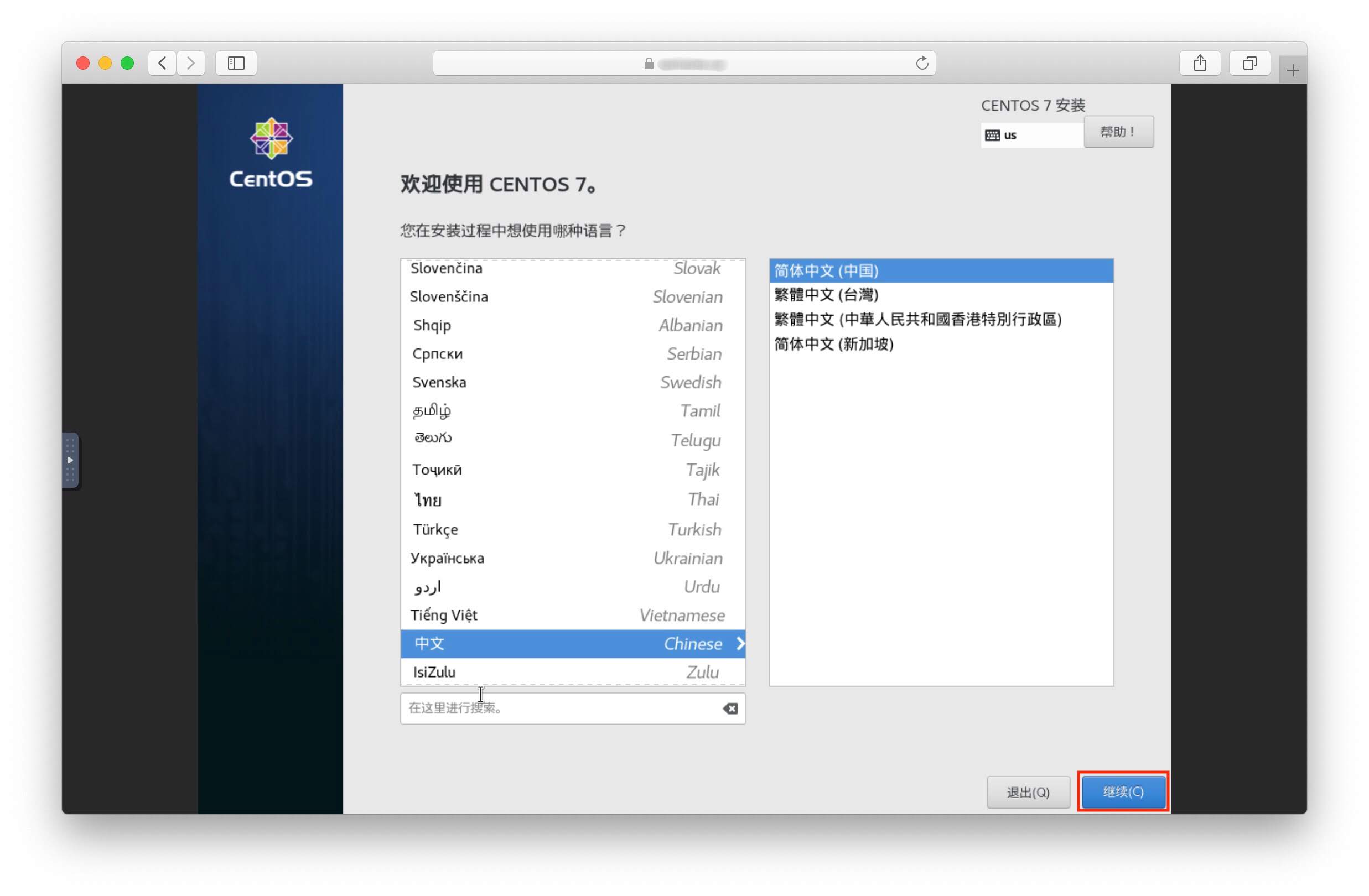Focus the language search field
The width and height of the screenshot is (1369, 896).
573,709
